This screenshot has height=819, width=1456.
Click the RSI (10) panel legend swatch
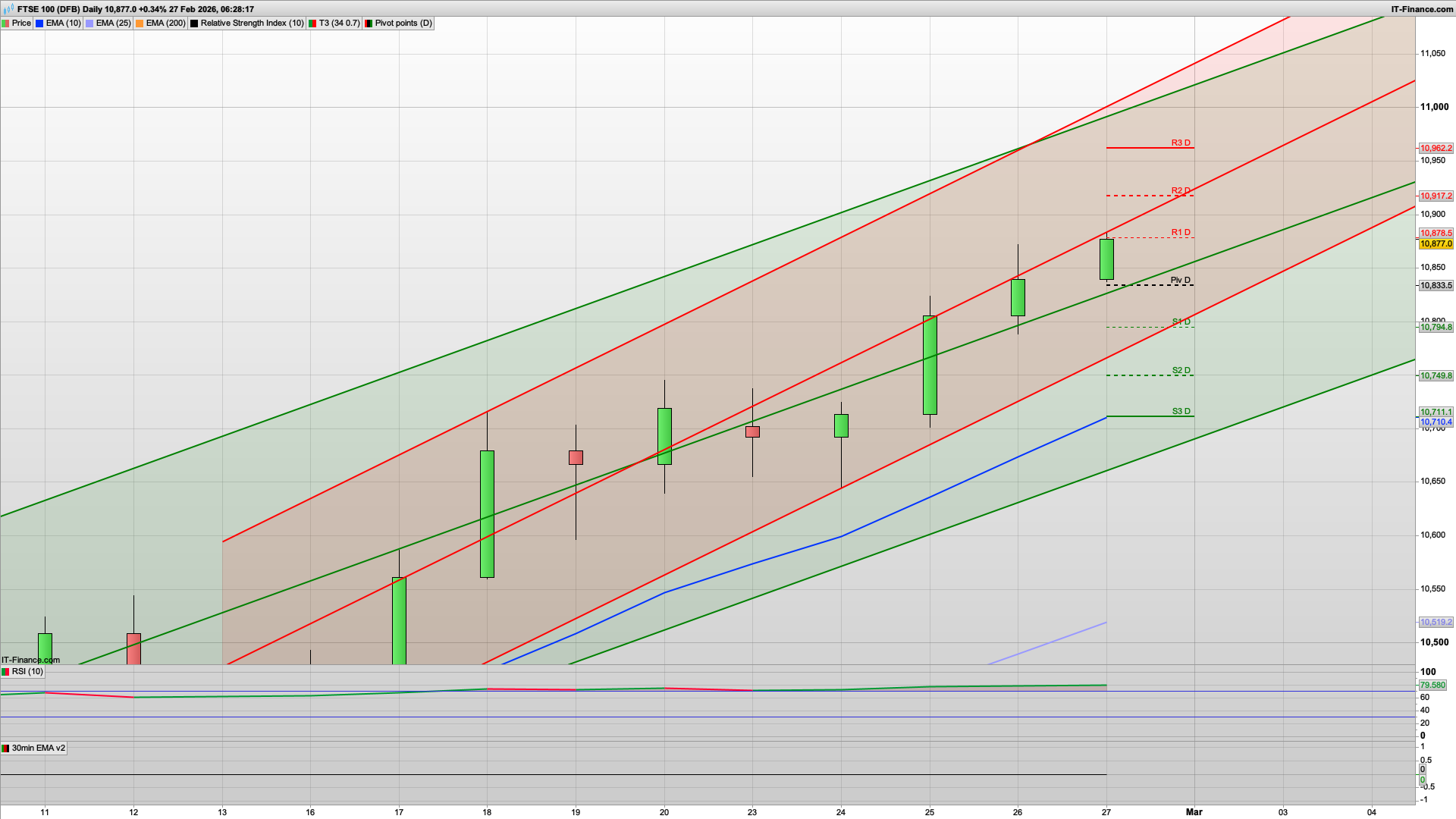(5, 671)
